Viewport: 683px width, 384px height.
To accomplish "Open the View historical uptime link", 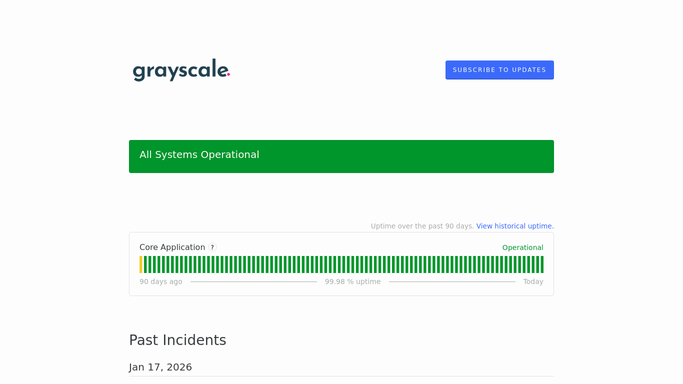I will click(515, 226).
